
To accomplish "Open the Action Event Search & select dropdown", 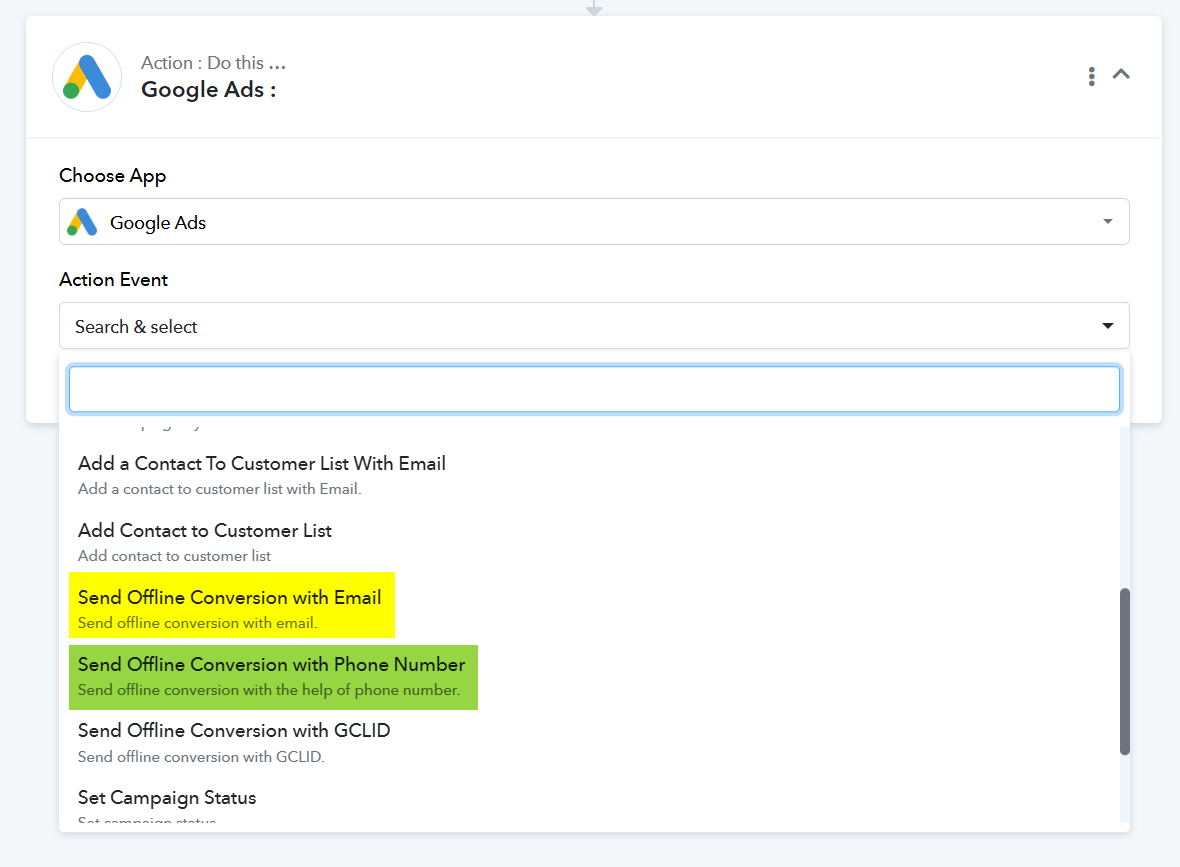I will point(594,326).
